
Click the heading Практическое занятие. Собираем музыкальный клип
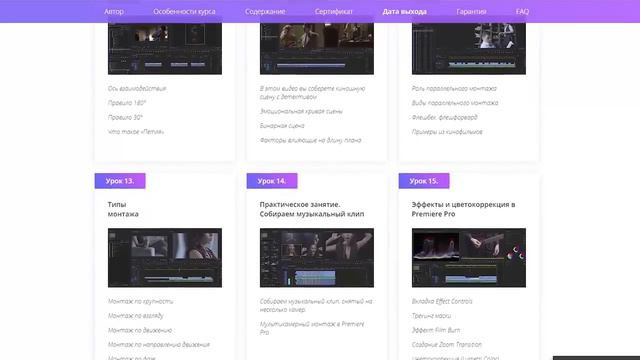coord(312,209)
